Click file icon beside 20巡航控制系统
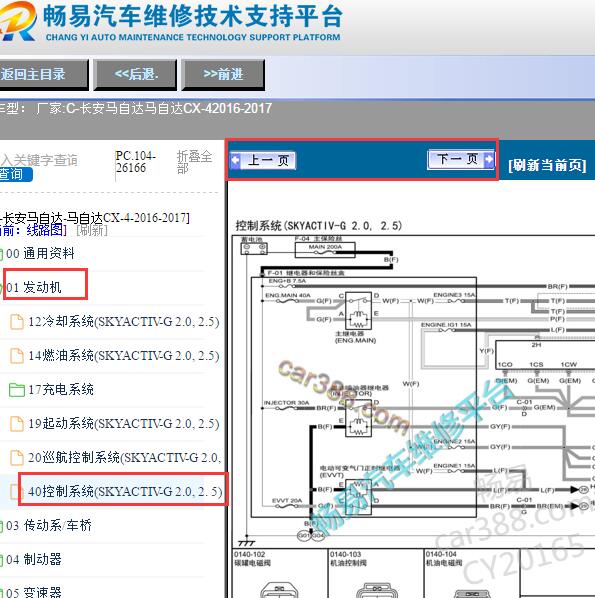Viewport: 595px width, 598px height. 17,457
